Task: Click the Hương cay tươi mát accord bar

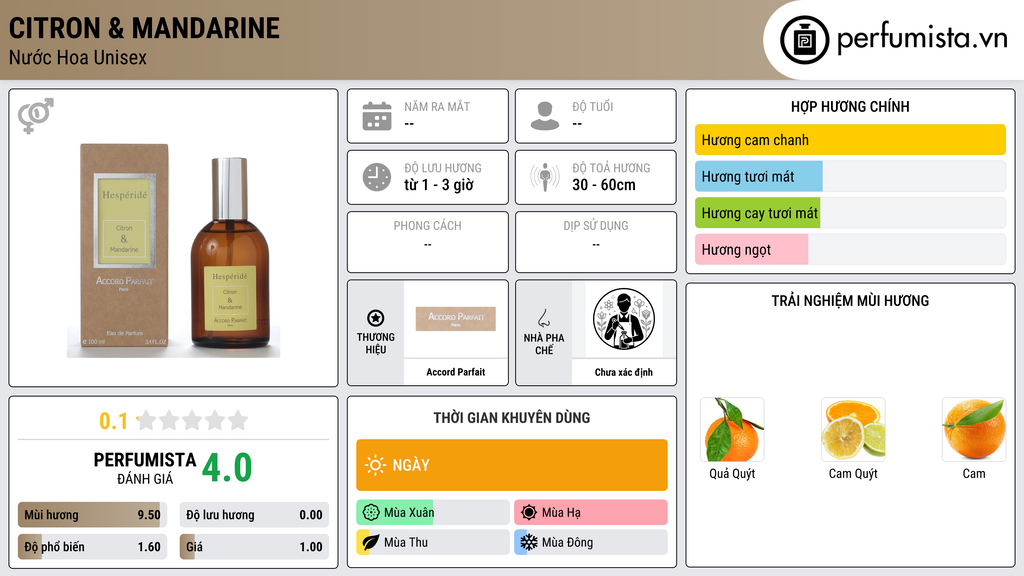Action: tap(850, 213)
